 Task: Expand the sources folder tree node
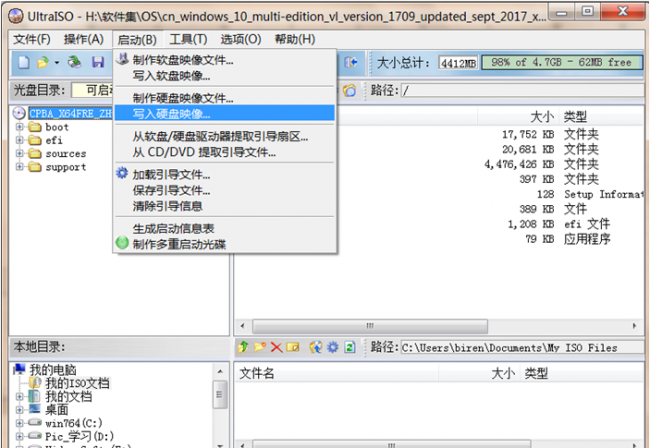pyautogui.click(x=19, y=153)
